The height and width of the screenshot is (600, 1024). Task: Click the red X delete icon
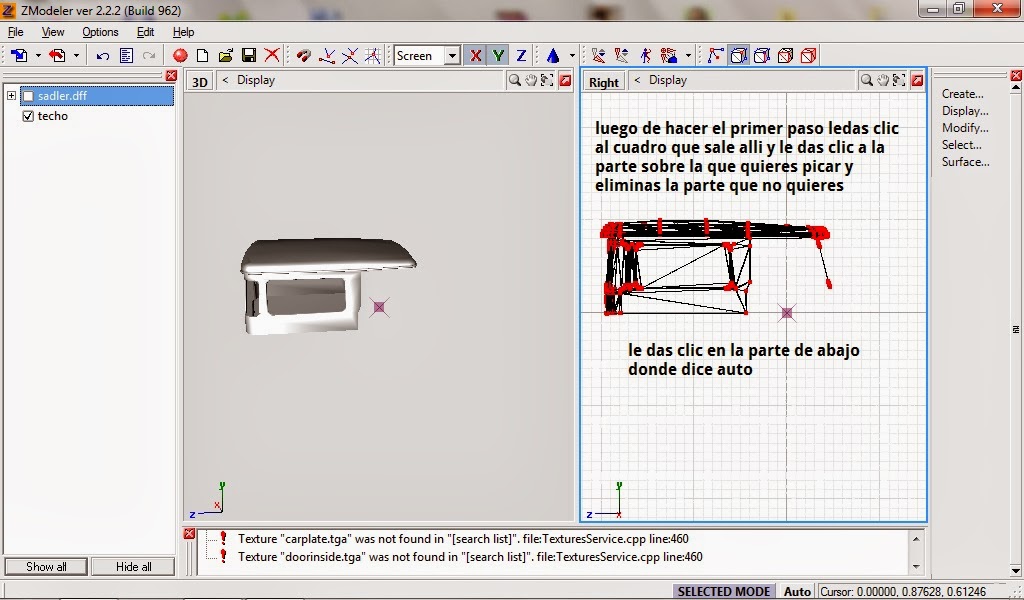[x=272, y=55]
